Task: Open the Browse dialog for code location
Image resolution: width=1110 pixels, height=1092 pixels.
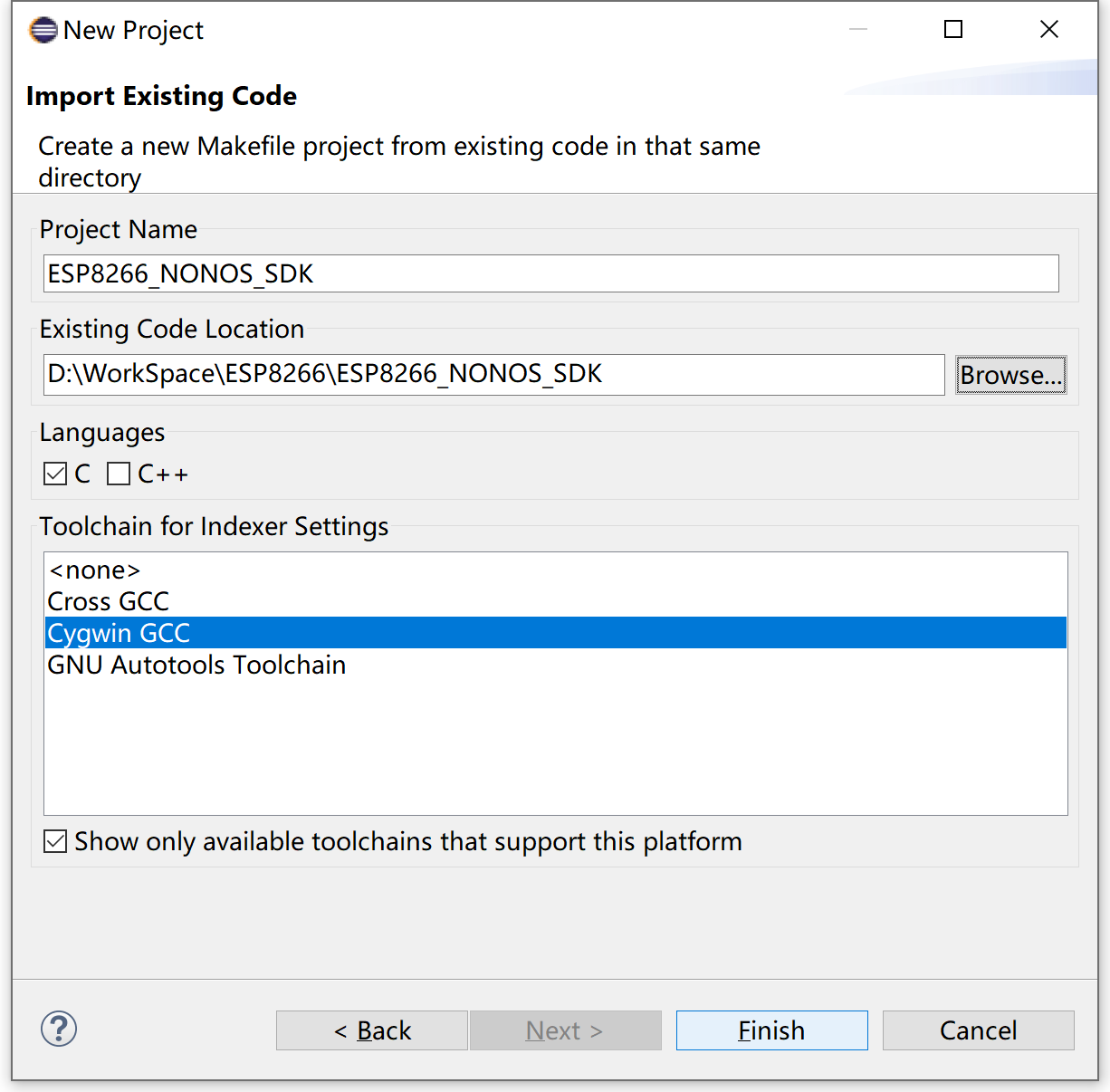Action: click(x=1011, y=375)
